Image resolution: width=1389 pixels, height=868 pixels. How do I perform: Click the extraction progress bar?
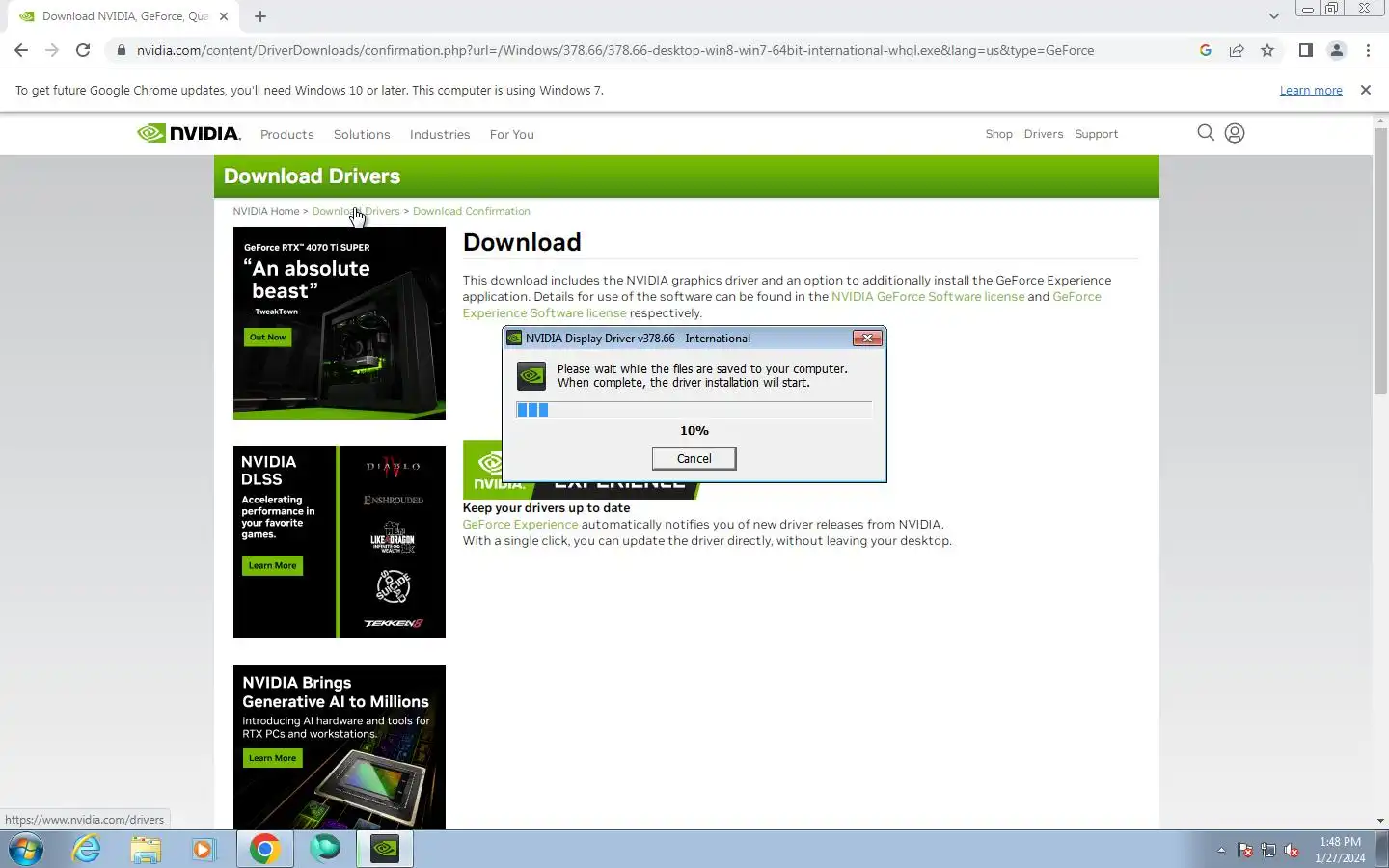pos(694,410)
